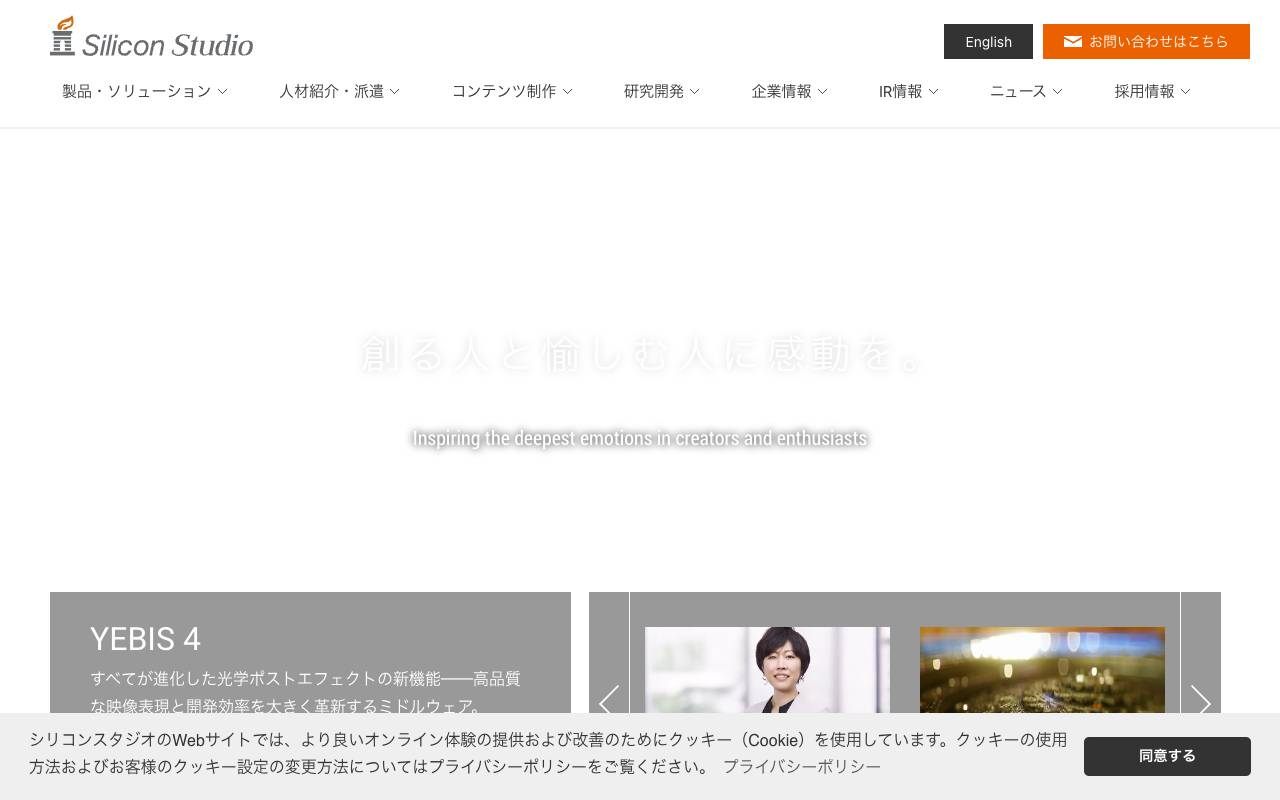Accept cookies with the 同意する button
The width and height of the screenshot is (1280, 800).
1167,756
